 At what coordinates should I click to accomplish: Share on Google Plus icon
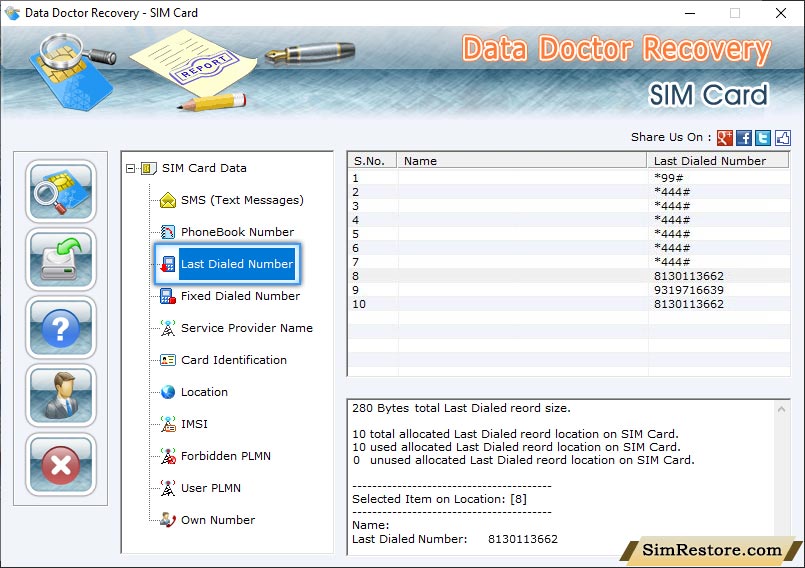[724, 138]
